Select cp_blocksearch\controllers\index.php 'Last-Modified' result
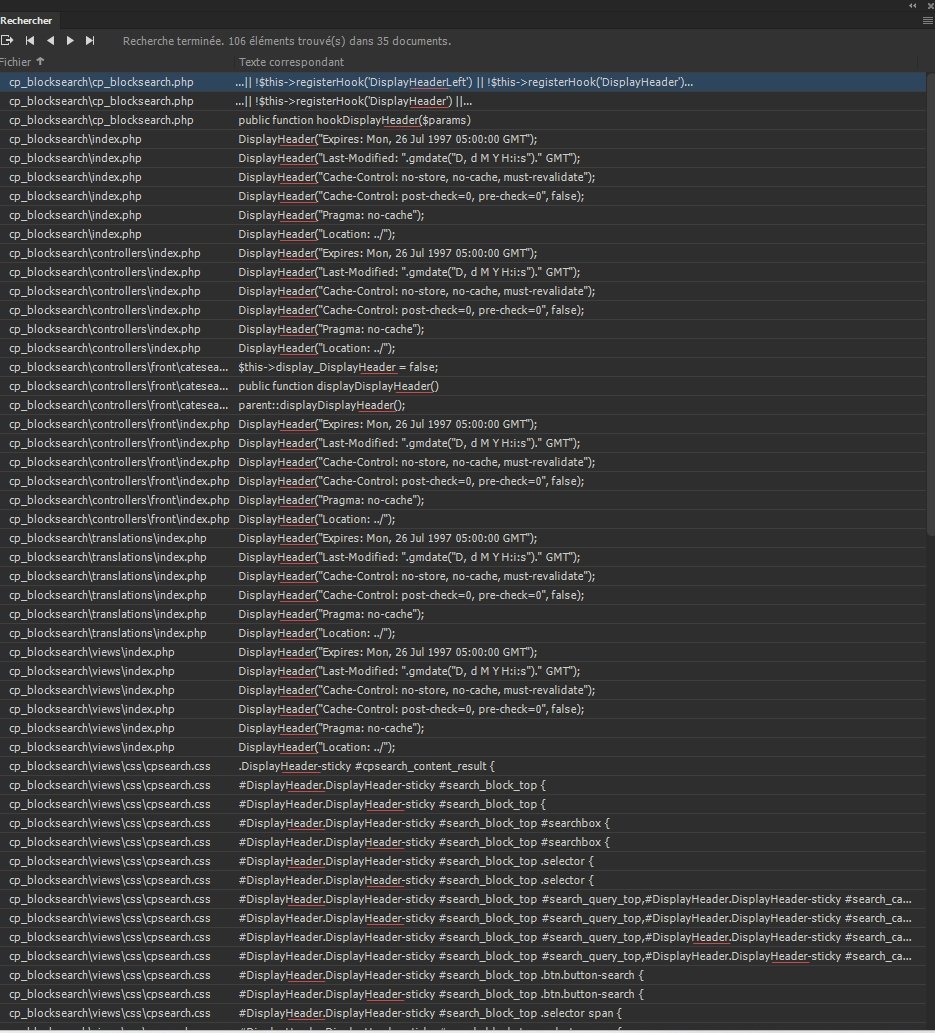 pos(463,273)
